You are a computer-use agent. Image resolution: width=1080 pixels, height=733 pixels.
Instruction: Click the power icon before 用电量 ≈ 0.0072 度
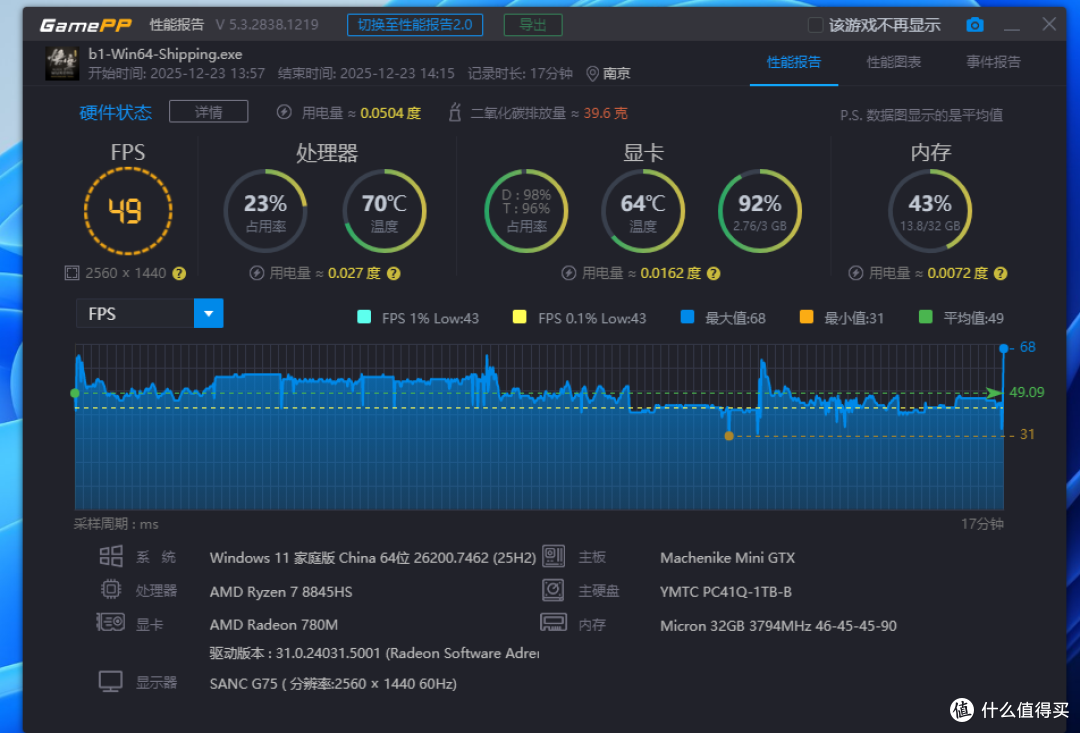pyautogui.click(x=855, y=273)
